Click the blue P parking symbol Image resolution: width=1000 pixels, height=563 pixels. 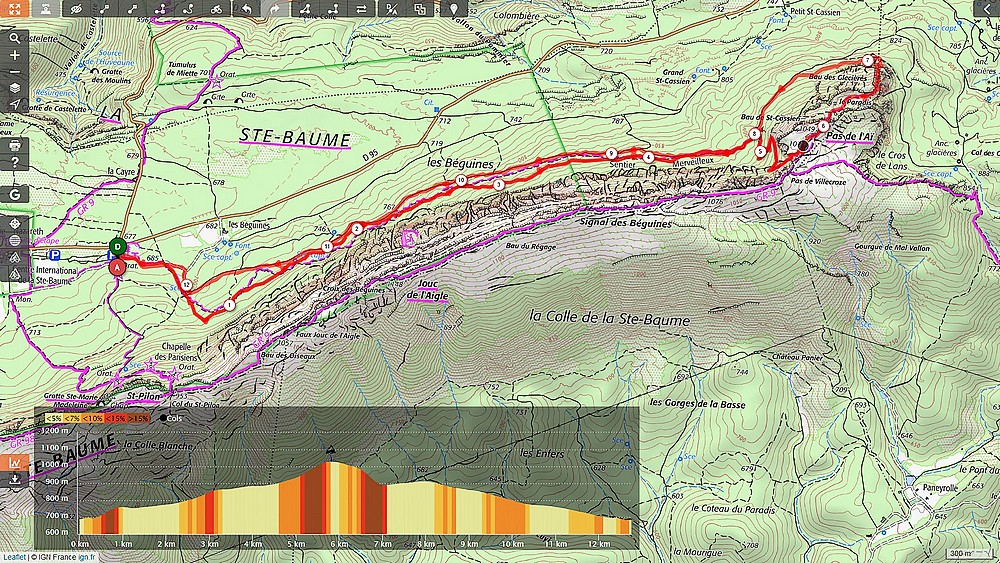coord(55,255)
